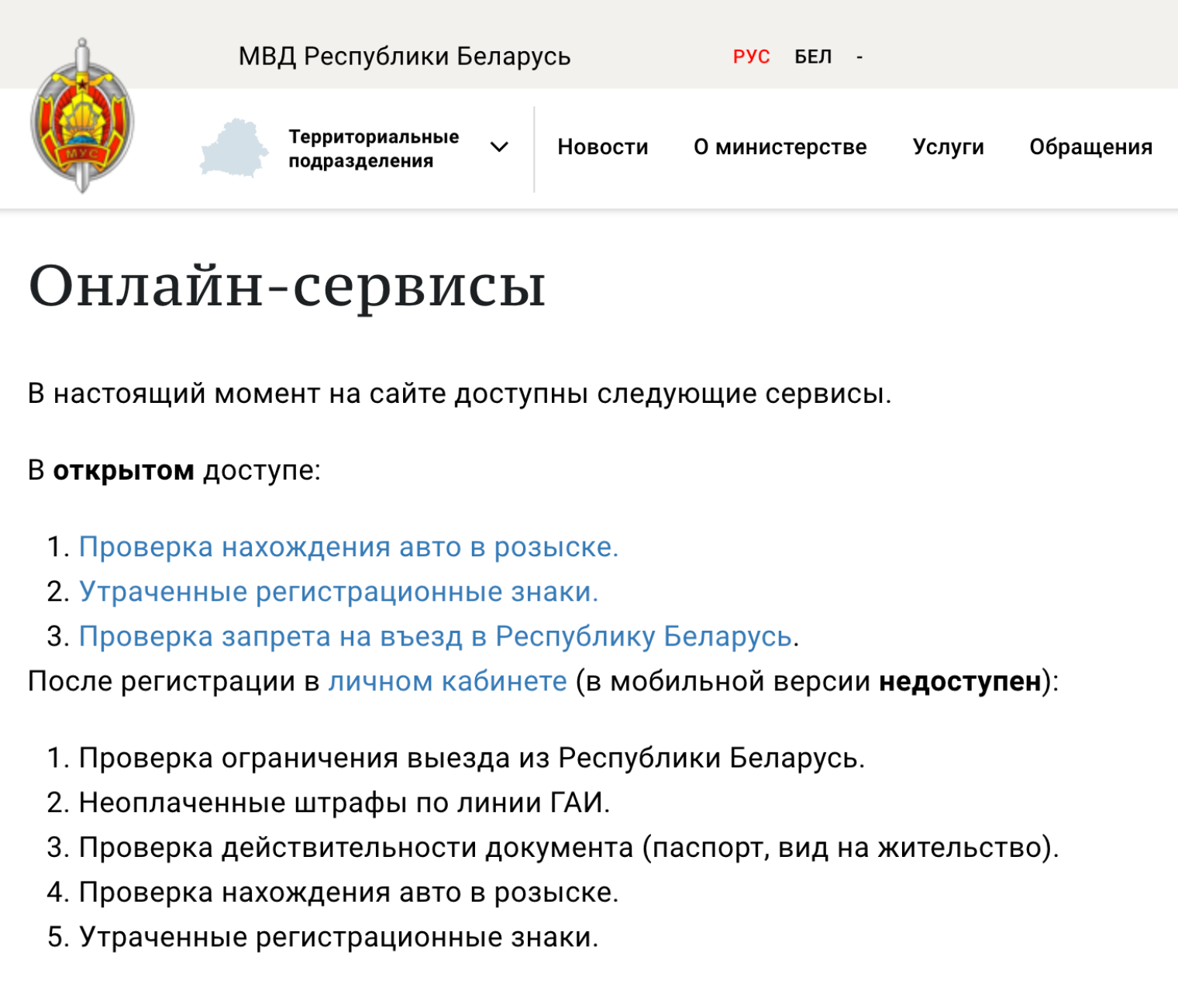Click the МВД Республики Беларусь title
The width and height of the screenshot is (1178, 1008).
tap(405, 57)
